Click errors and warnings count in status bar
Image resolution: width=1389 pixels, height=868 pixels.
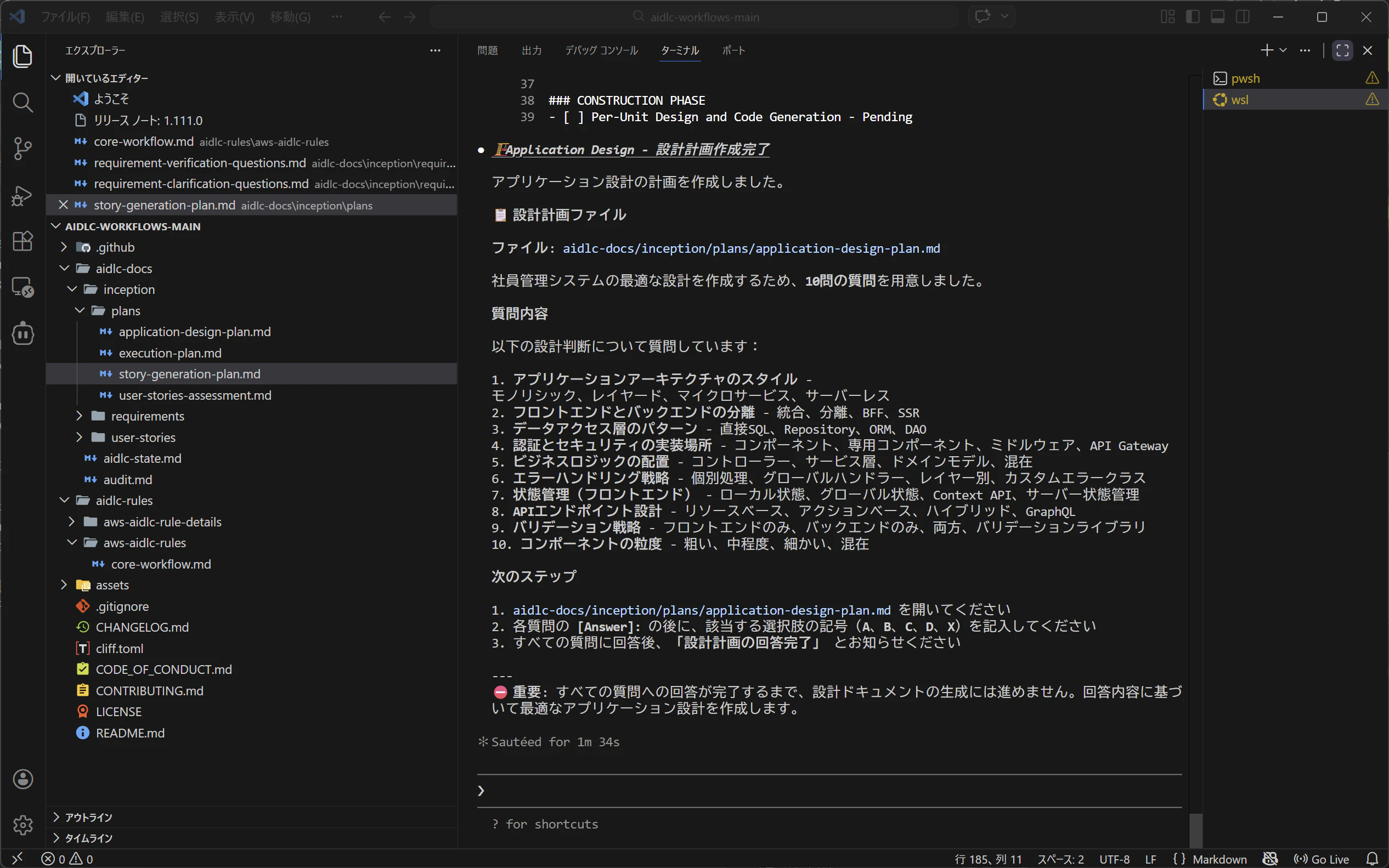(x=67, y=859)
